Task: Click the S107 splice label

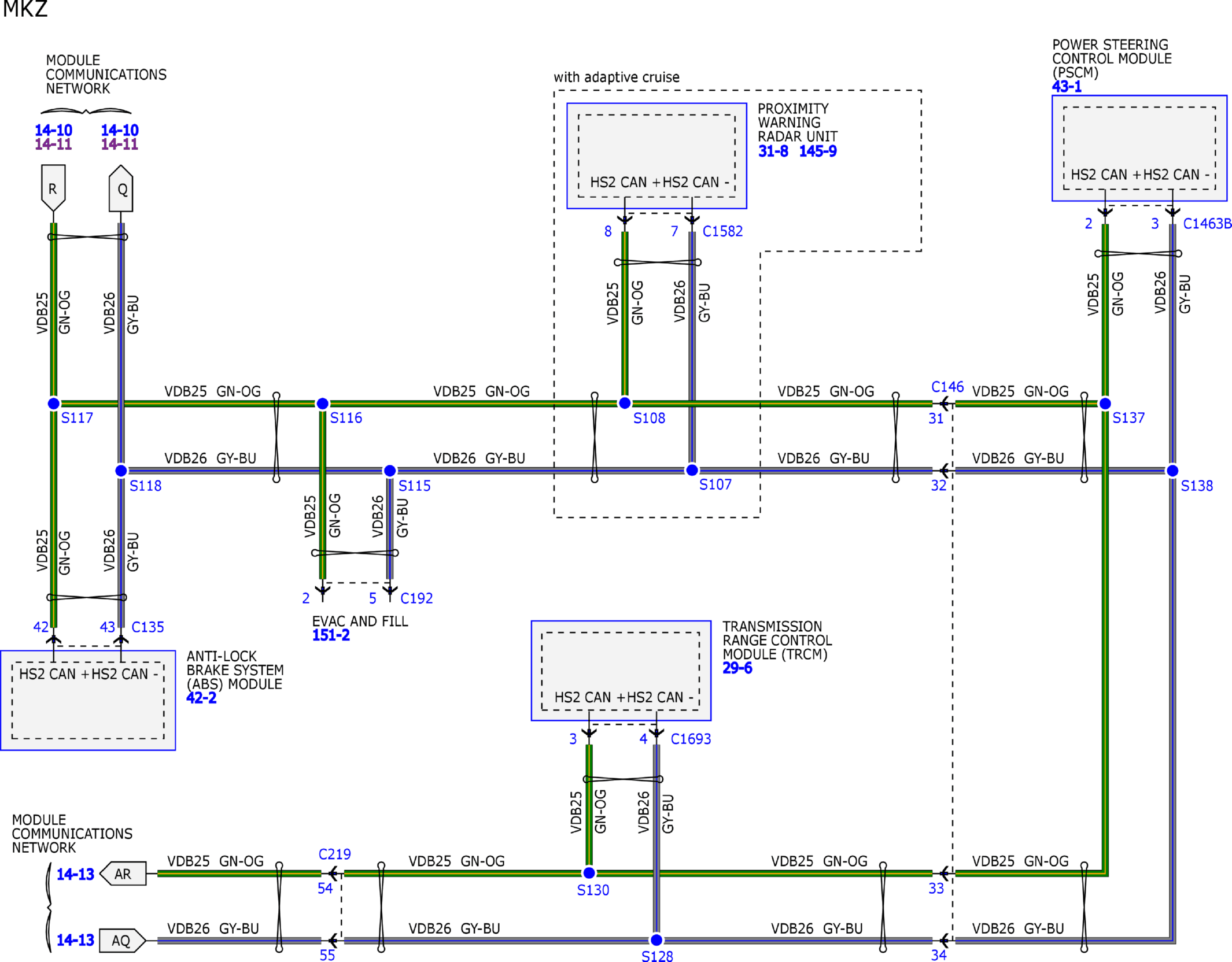Action: 715,485
